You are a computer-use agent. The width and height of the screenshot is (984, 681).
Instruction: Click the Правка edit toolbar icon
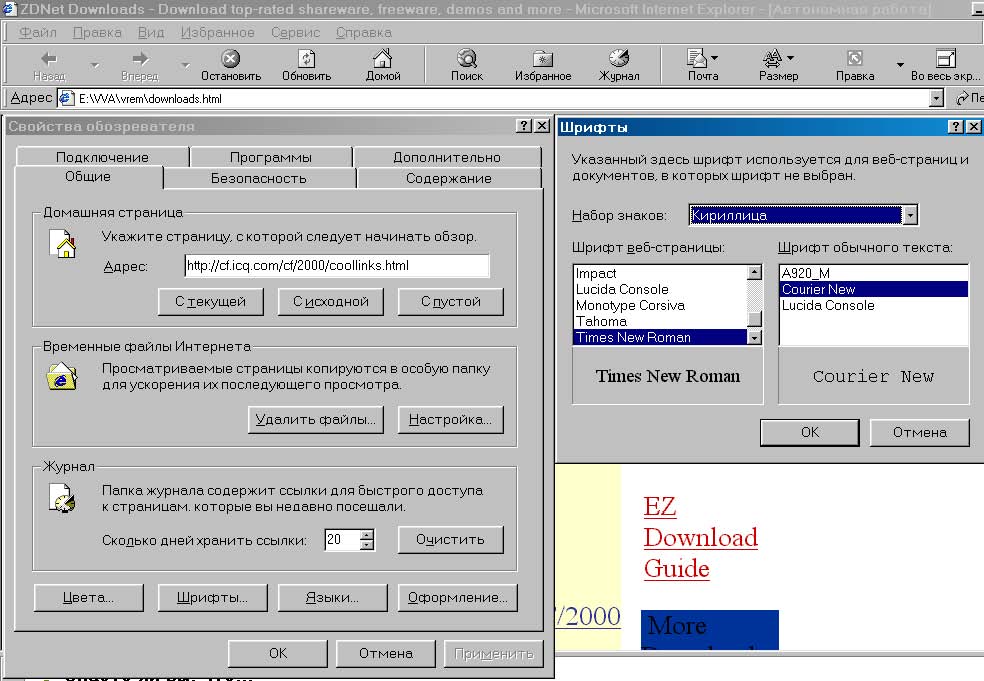(855, 58)
